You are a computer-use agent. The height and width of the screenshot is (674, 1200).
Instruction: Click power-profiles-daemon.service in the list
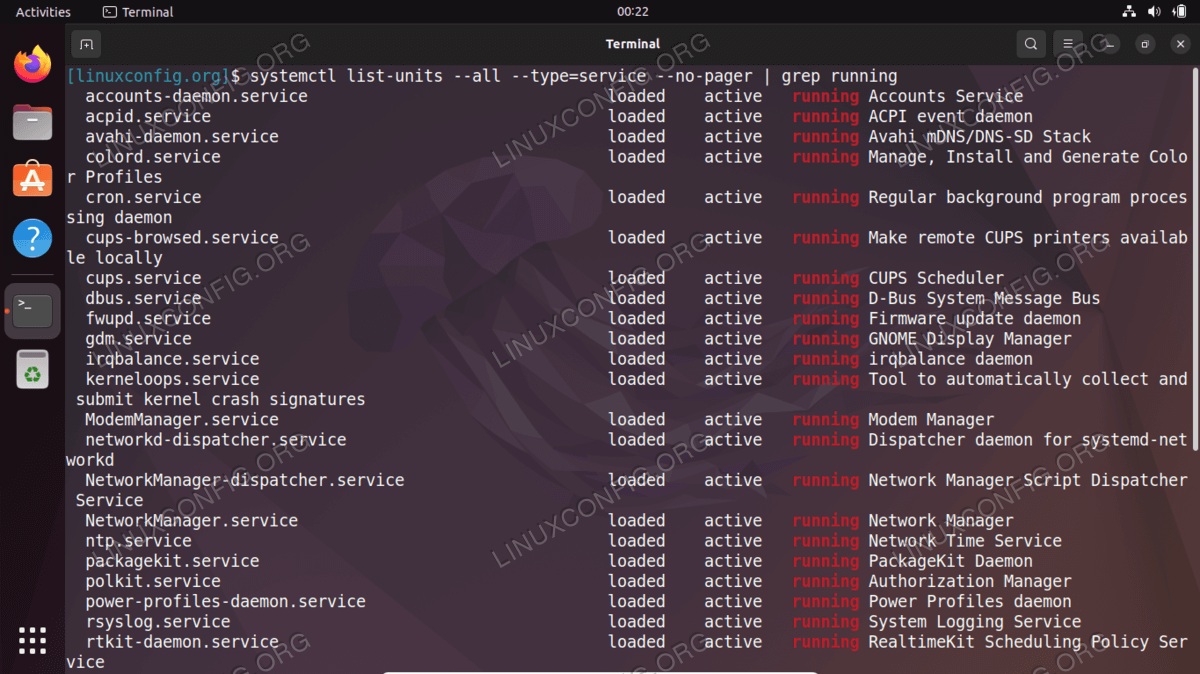[x=225, y=601]
